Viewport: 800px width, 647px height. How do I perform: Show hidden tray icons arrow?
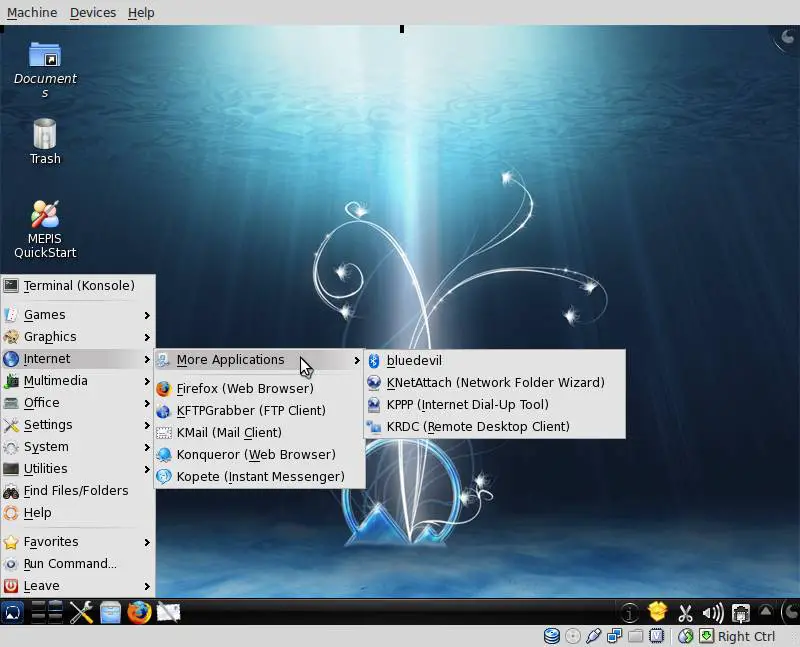(766, 610)
